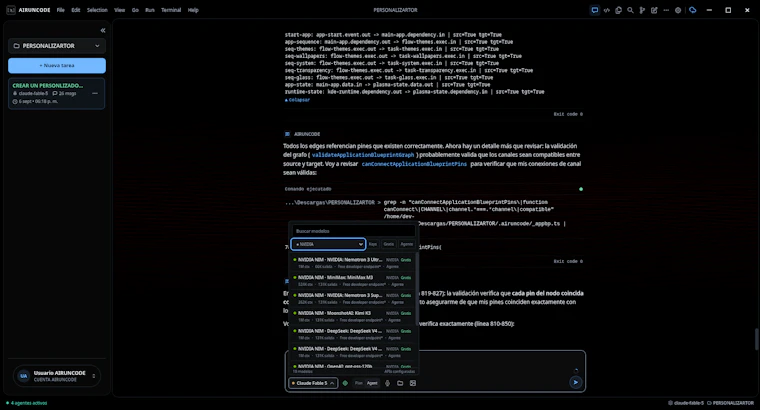Open source control branch icon in title bar
Viewport: 760px width, 410px height.
tap(642, 10)
